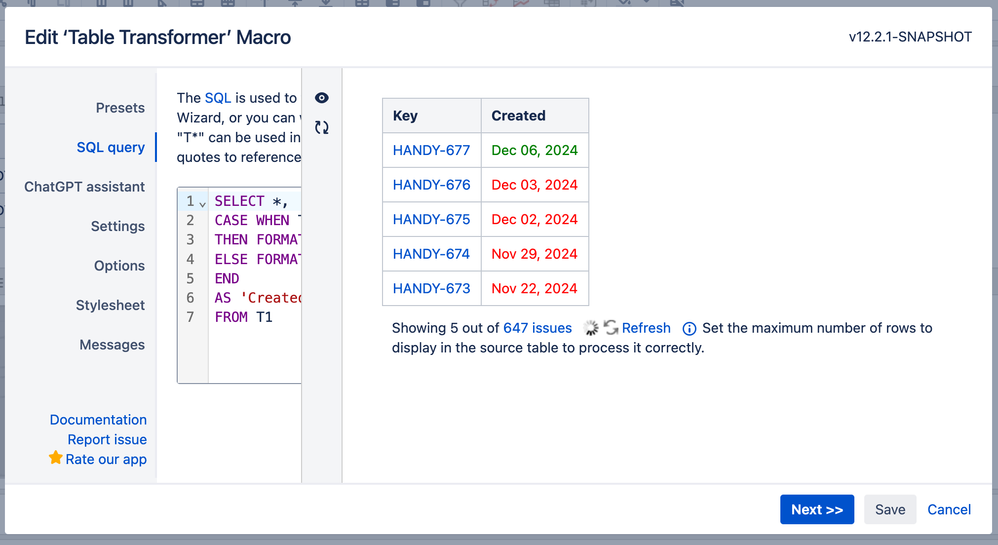Screen dimensions: 998x545
Task: Open issue HANDY-674
Action: tap(431, 253)
